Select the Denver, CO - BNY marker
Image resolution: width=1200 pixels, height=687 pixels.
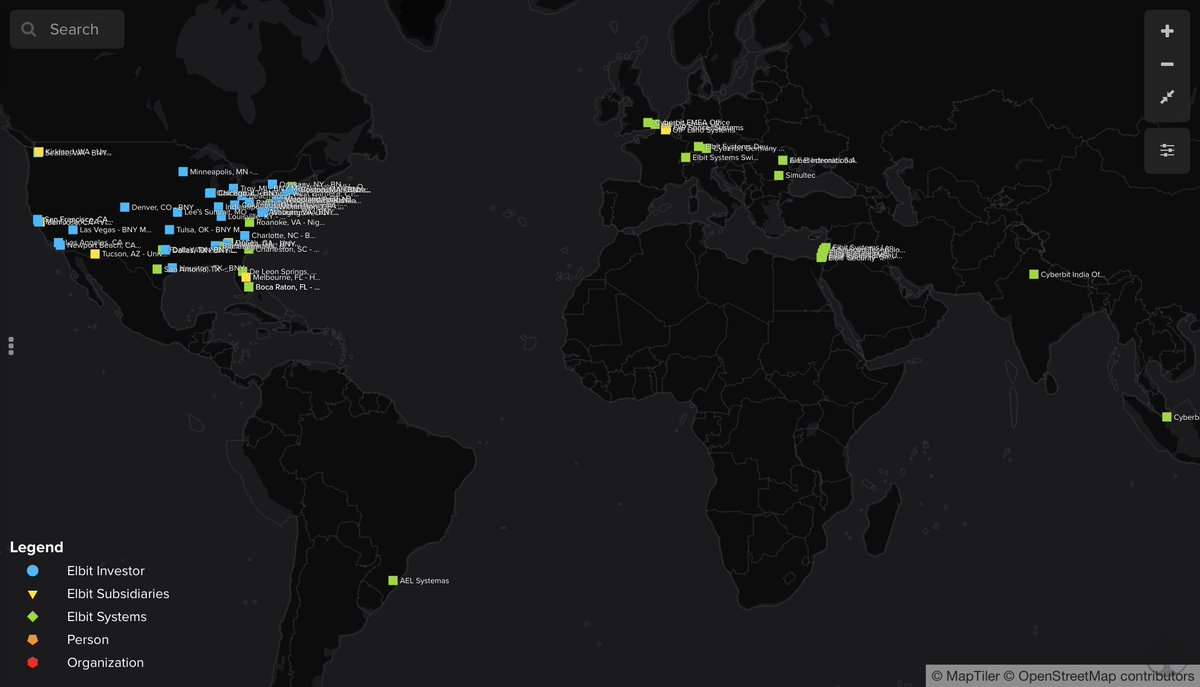[125, 207]
